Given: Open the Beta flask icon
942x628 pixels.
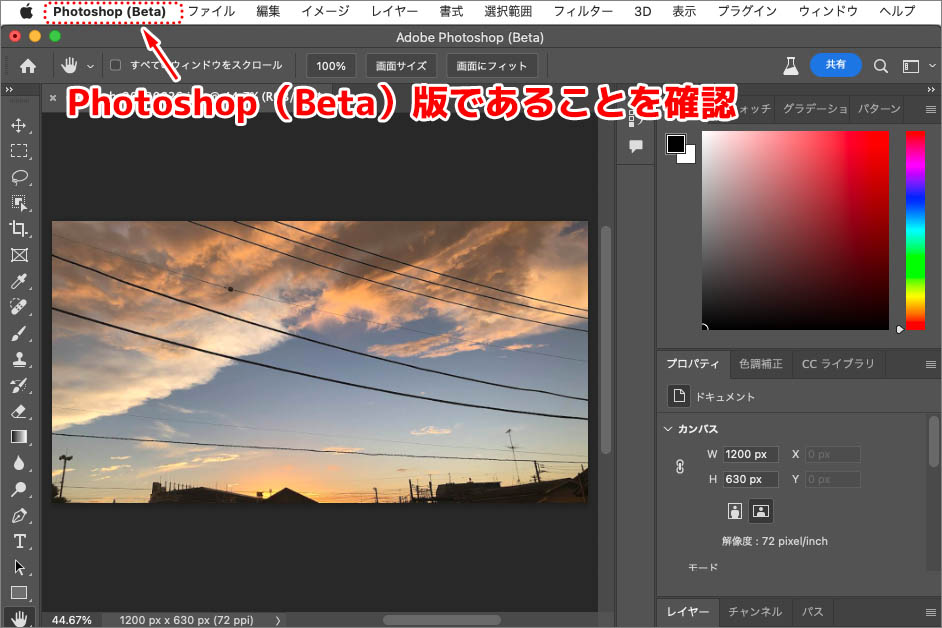Looking at the screenshot, I should [x=791, y=66].
